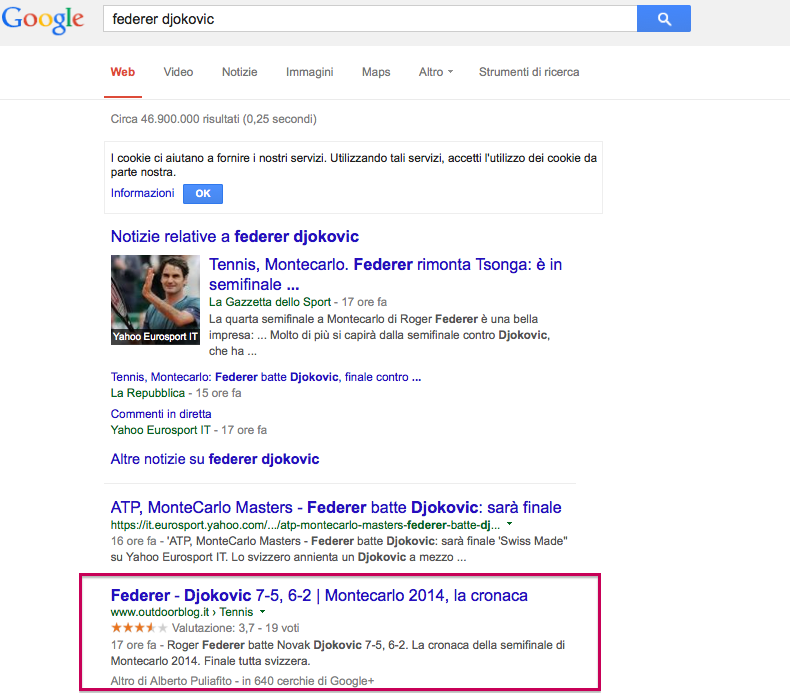
Task: Open Altre notizie su federer djokovic
Action: [x=215, y=459]
